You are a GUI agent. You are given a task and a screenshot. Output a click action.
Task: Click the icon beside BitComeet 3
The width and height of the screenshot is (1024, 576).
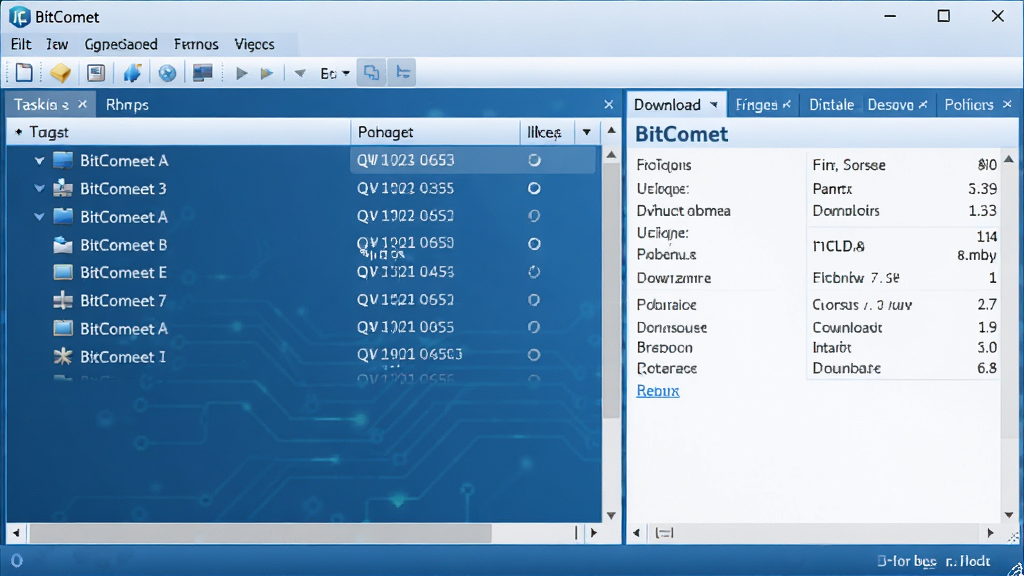[x=63, y=189]
